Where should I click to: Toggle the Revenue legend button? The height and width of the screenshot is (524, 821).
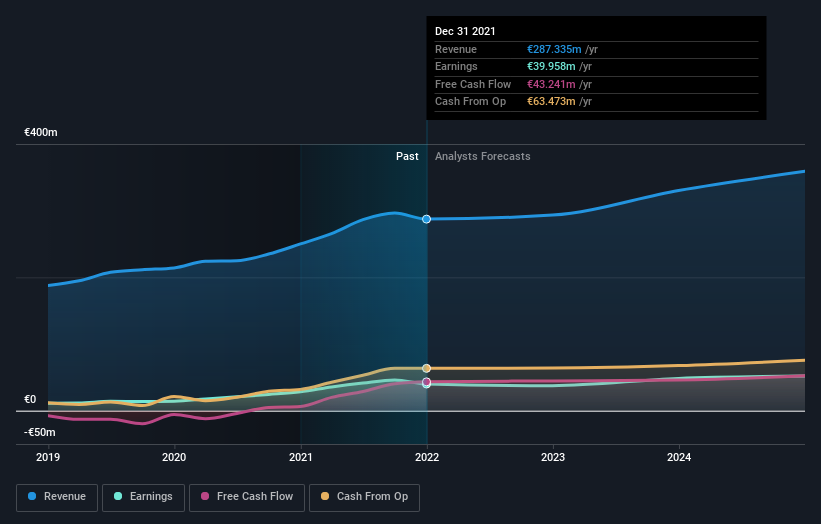click(57, 497)
